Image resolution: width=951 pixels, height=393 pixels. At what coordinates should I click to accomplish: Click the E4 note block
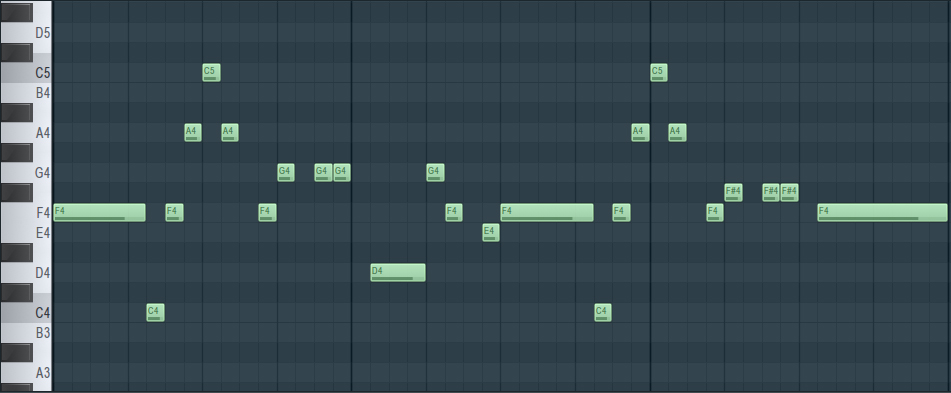pos(491,233)
